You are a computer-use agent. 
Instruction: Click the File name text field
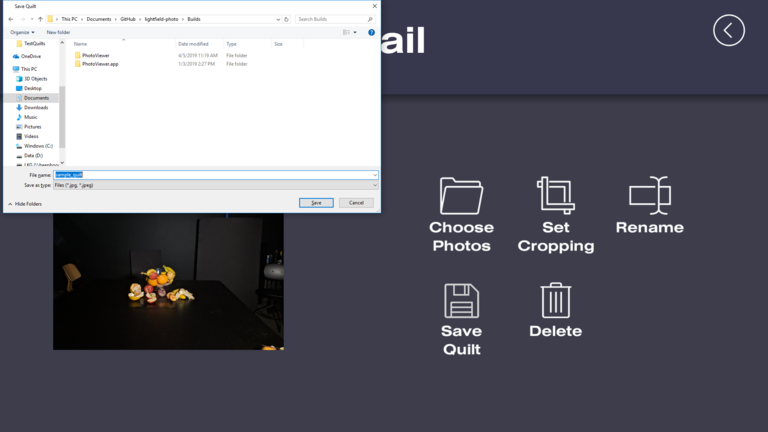pyautogui.click(x=215, y=175)
